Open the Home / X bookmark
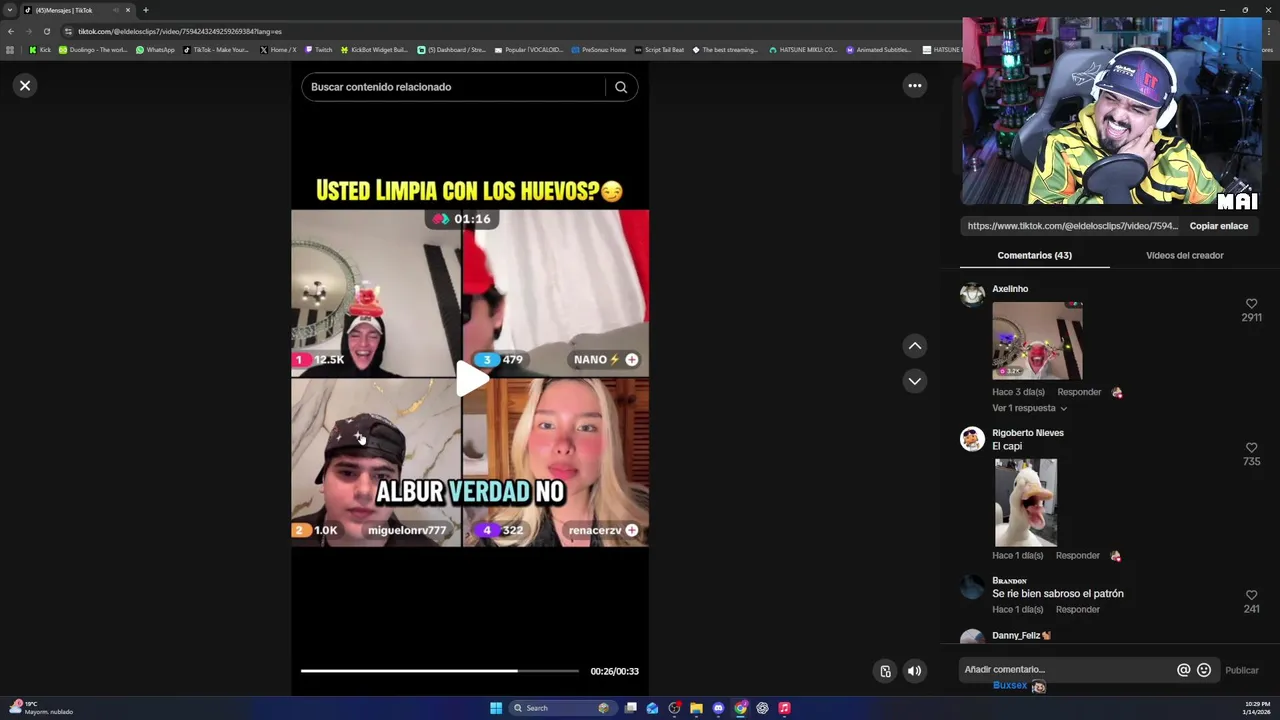Screen dimensions: 1280x720 pyautogui.click(x=278, y=49)
